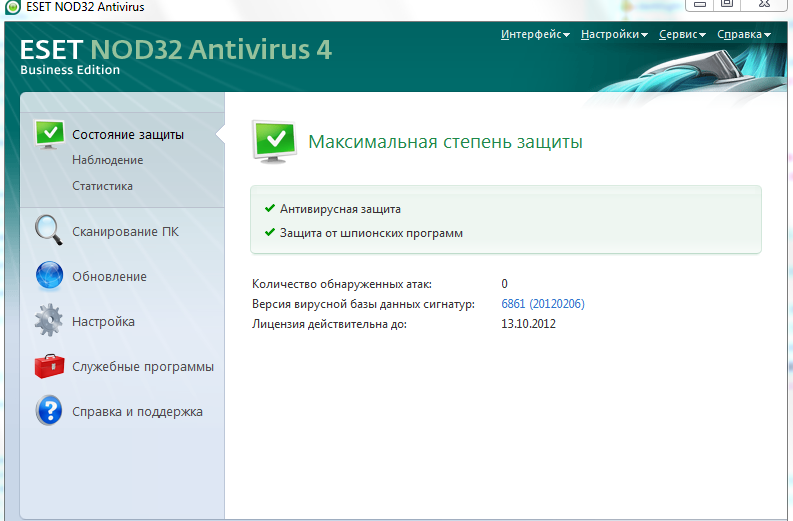Click the blue question mark help icon
The image size is (793, 521).
click(x=49, y=410)
